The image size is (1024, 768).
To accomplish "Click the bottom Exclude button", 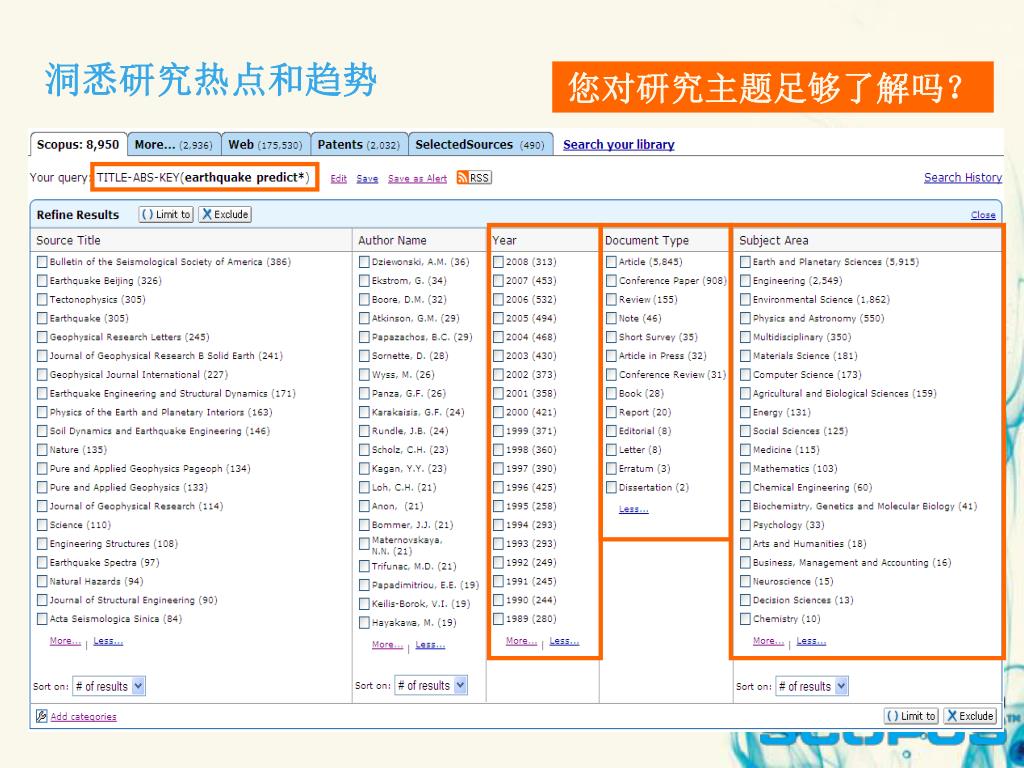I will (971, 716).
